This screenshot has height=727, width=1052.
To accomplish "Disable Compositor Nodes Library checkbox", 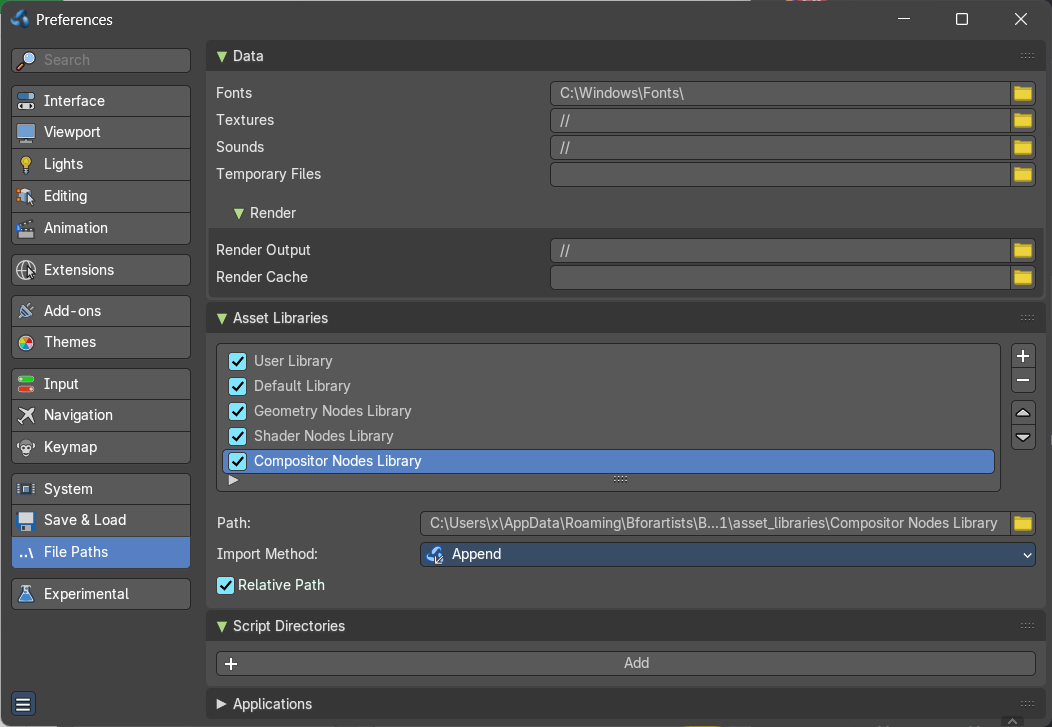I will 238,461.
